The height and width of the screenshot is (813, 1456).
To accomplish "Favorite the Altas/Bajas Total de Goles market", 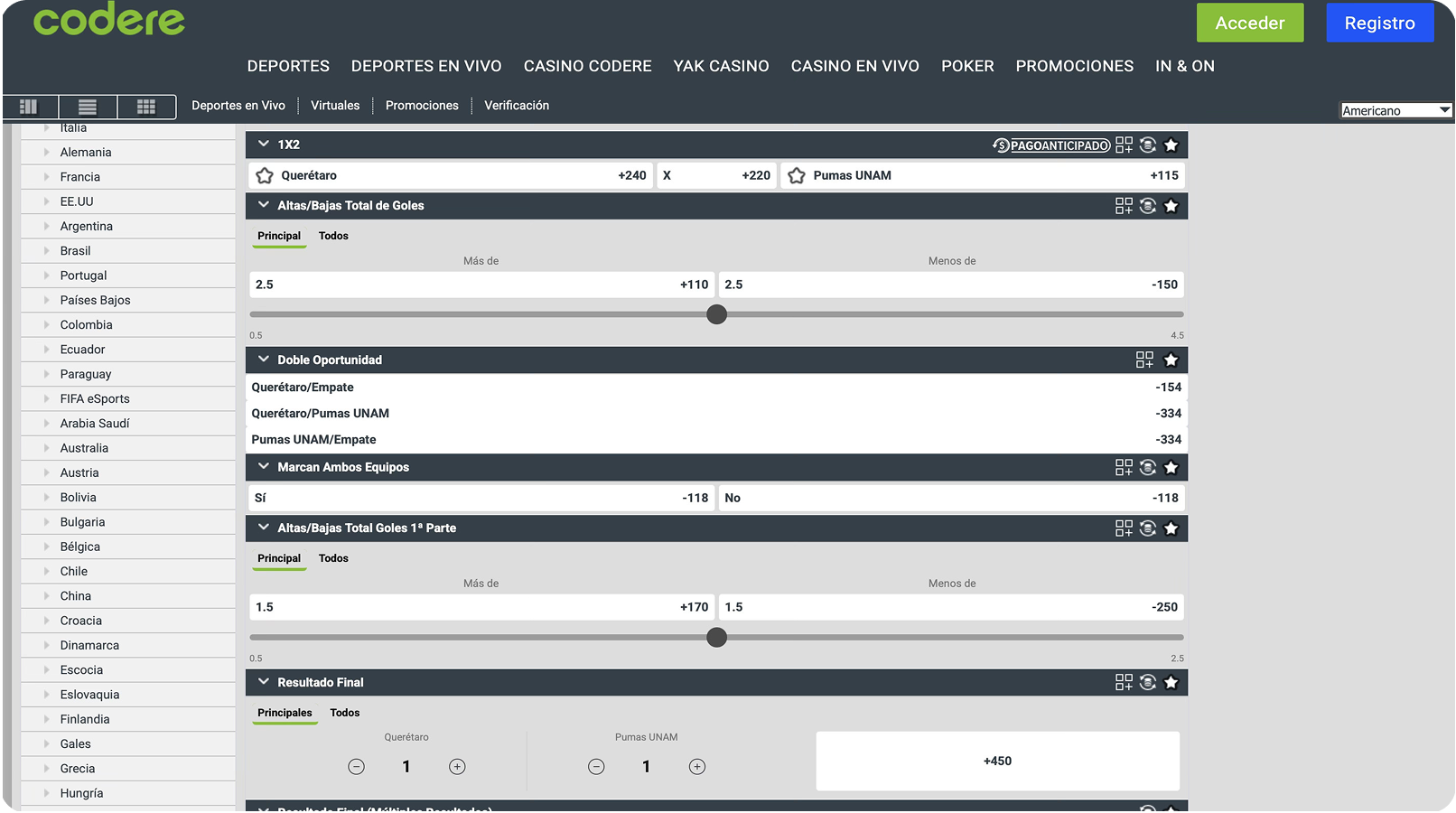I will (1171, 206).
